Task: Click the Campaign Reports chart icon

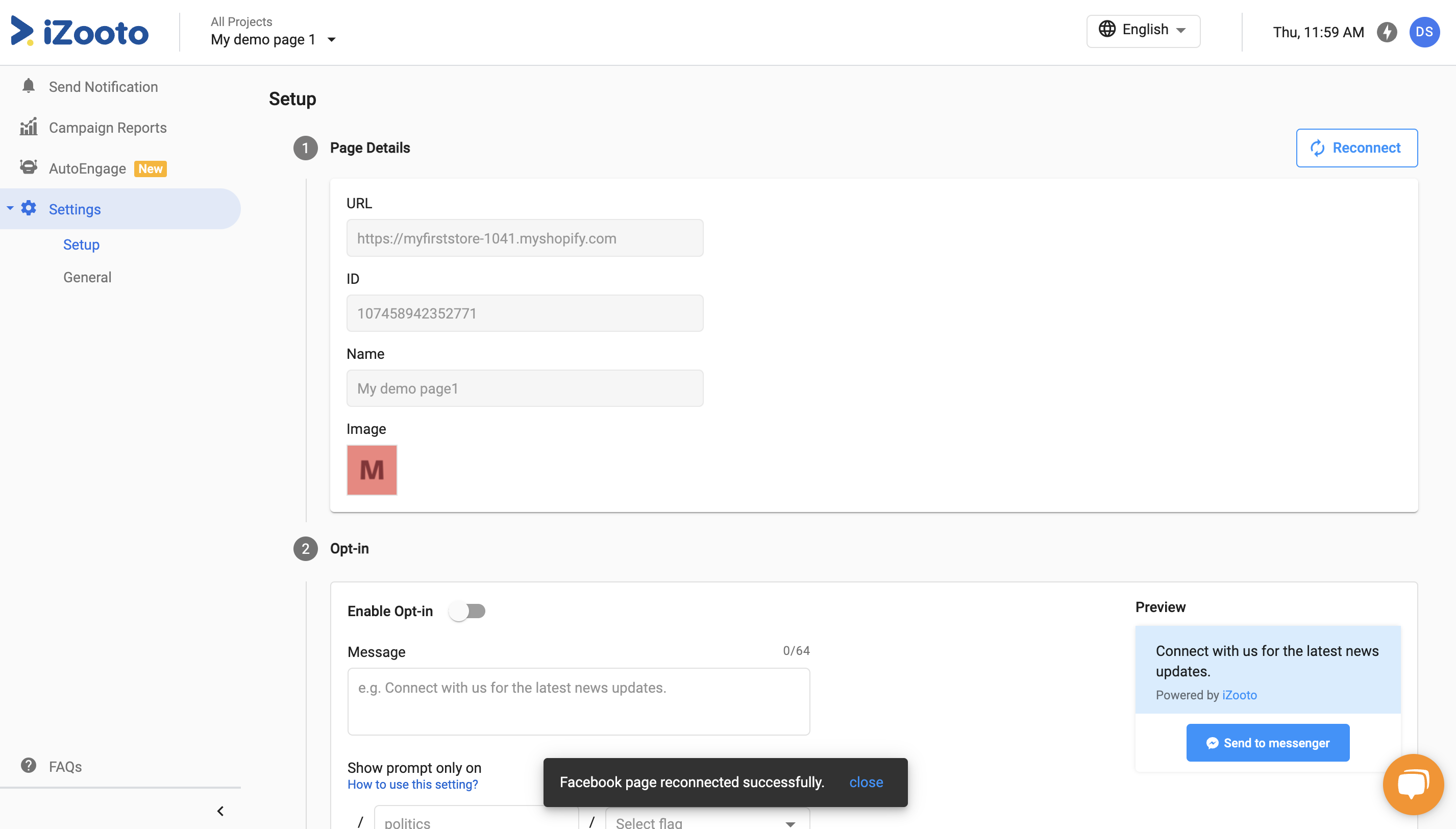Action: [29, 127]
